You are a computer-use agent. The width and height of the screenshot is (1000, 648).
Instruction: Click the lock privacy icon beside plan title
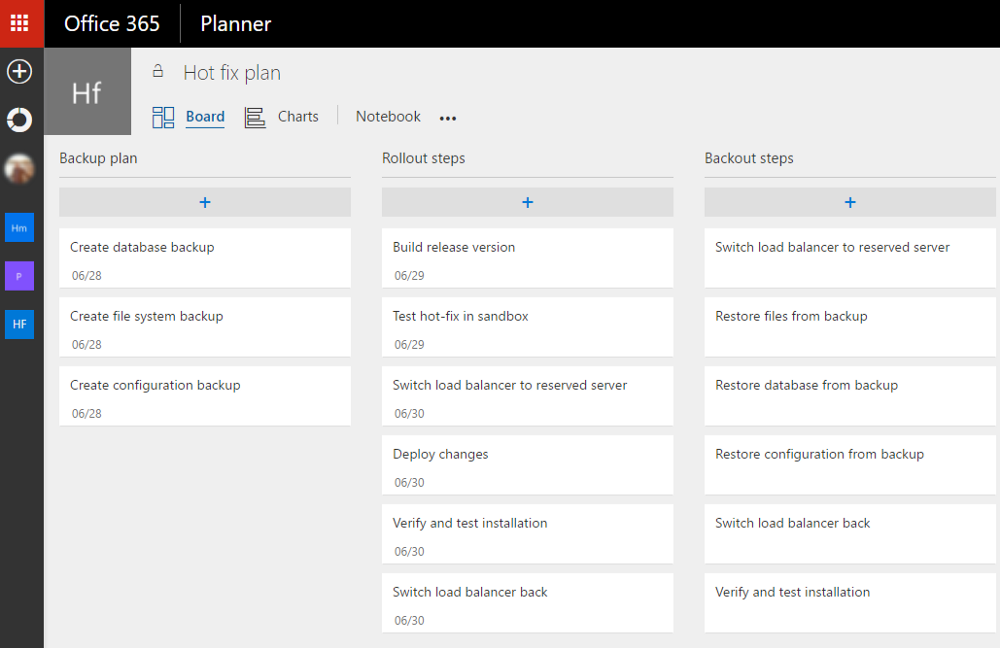pyautogui.click(x=158, y=72)
